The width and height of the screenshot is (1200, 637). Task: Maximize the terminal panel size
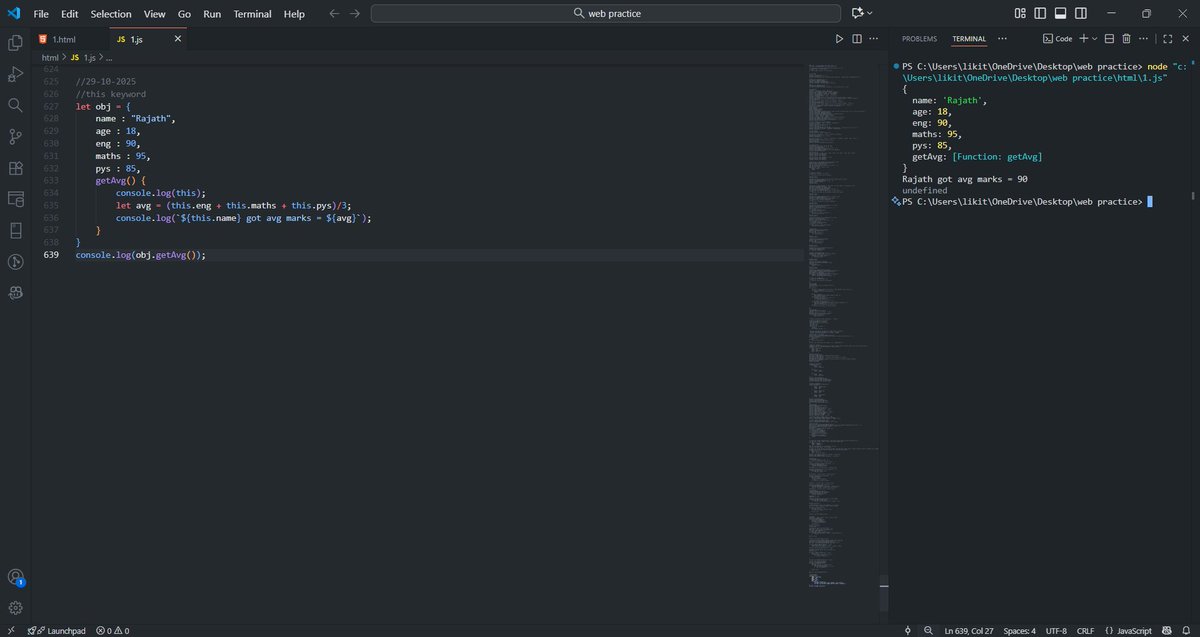[x=1167, y=38]
